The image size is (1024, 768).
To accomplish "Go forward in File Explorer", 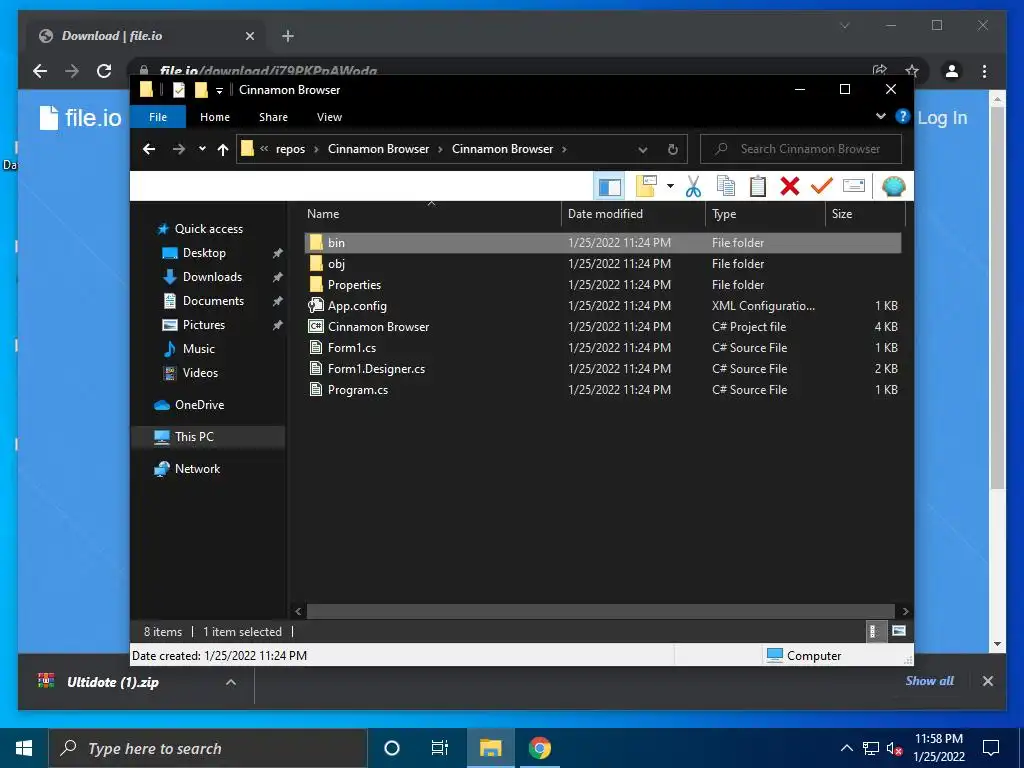I will pos(178,149).
